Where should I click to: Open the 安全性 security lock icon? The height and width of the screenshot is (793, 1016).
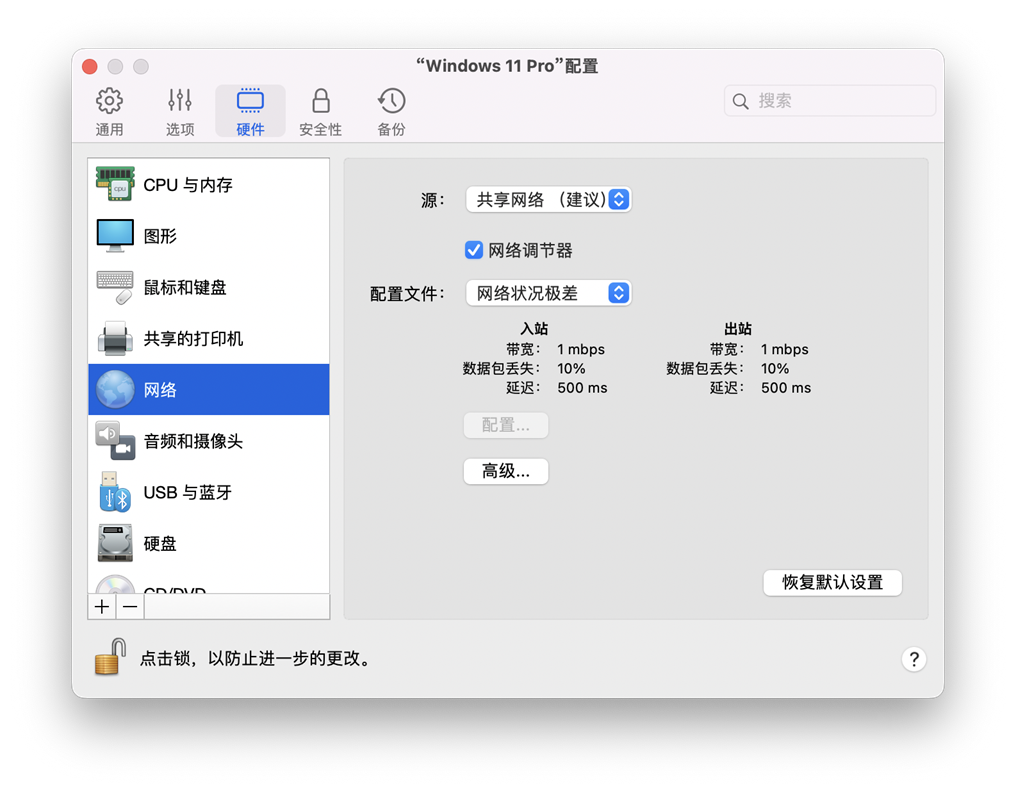tap(321, 100)
